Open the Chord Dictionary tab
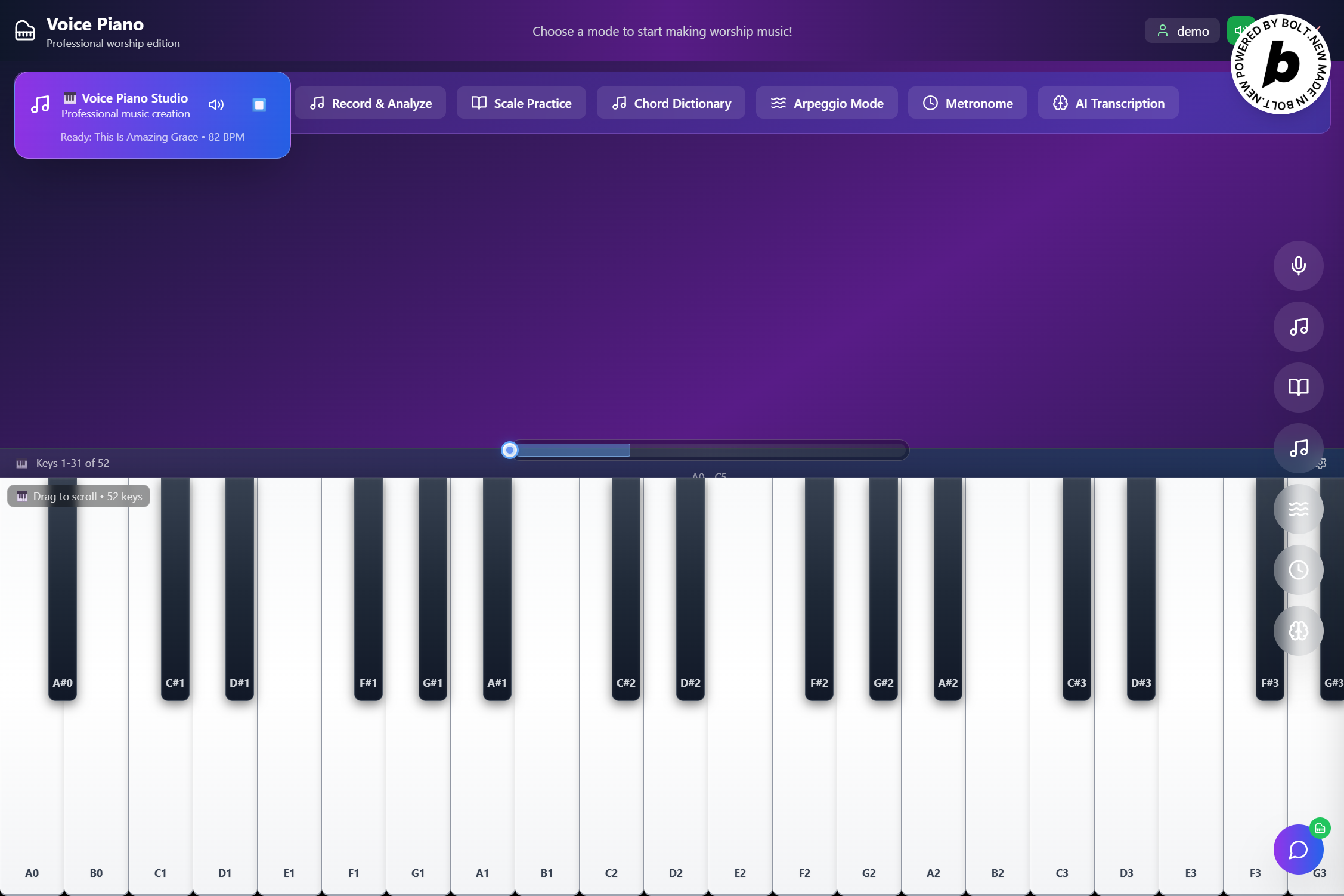Screen dimensions: 1344x896 [x=671, y=103]
